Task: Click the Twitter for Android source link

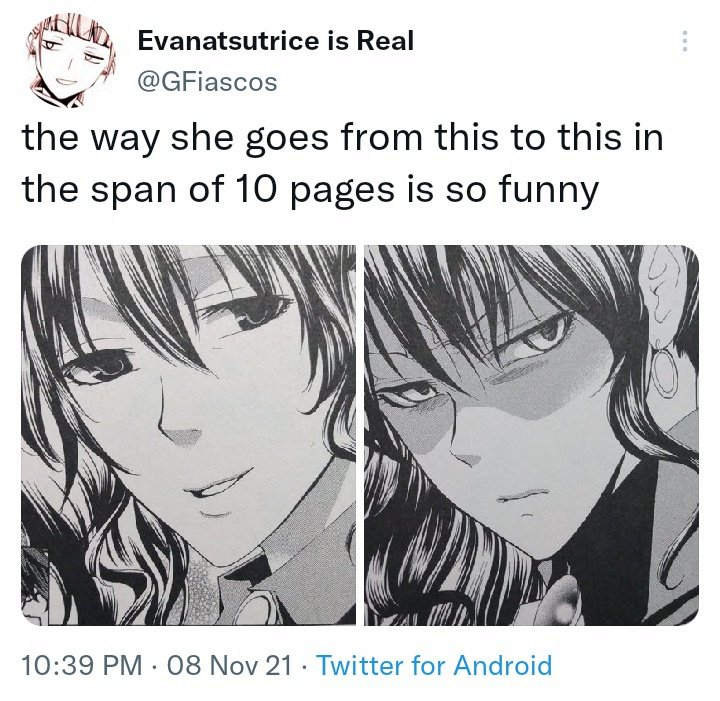Action: [x=434, y=665]
